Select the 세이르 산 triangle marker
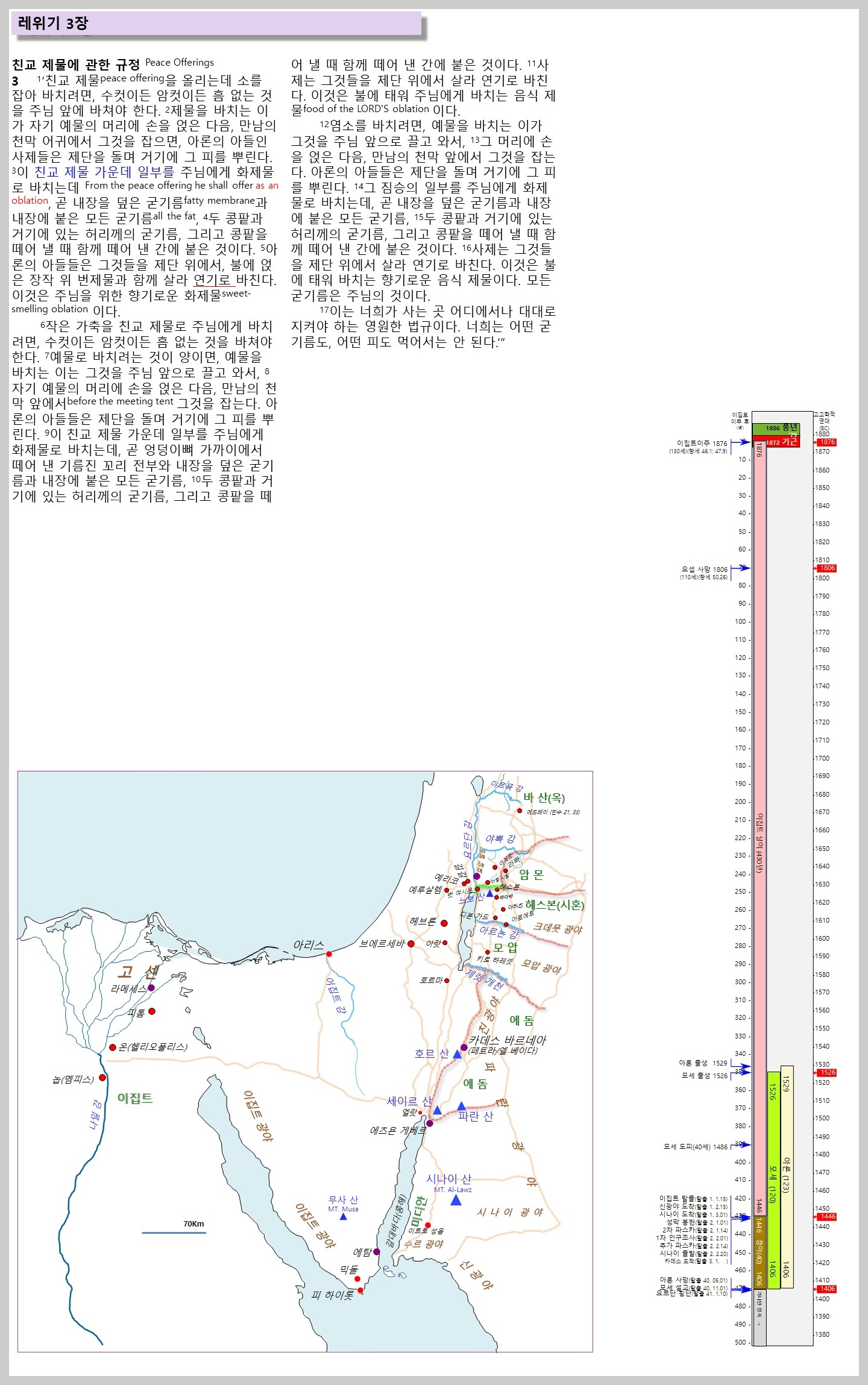The height and width of the screenshot is (1385, 868). click(x=437, y=1110)
